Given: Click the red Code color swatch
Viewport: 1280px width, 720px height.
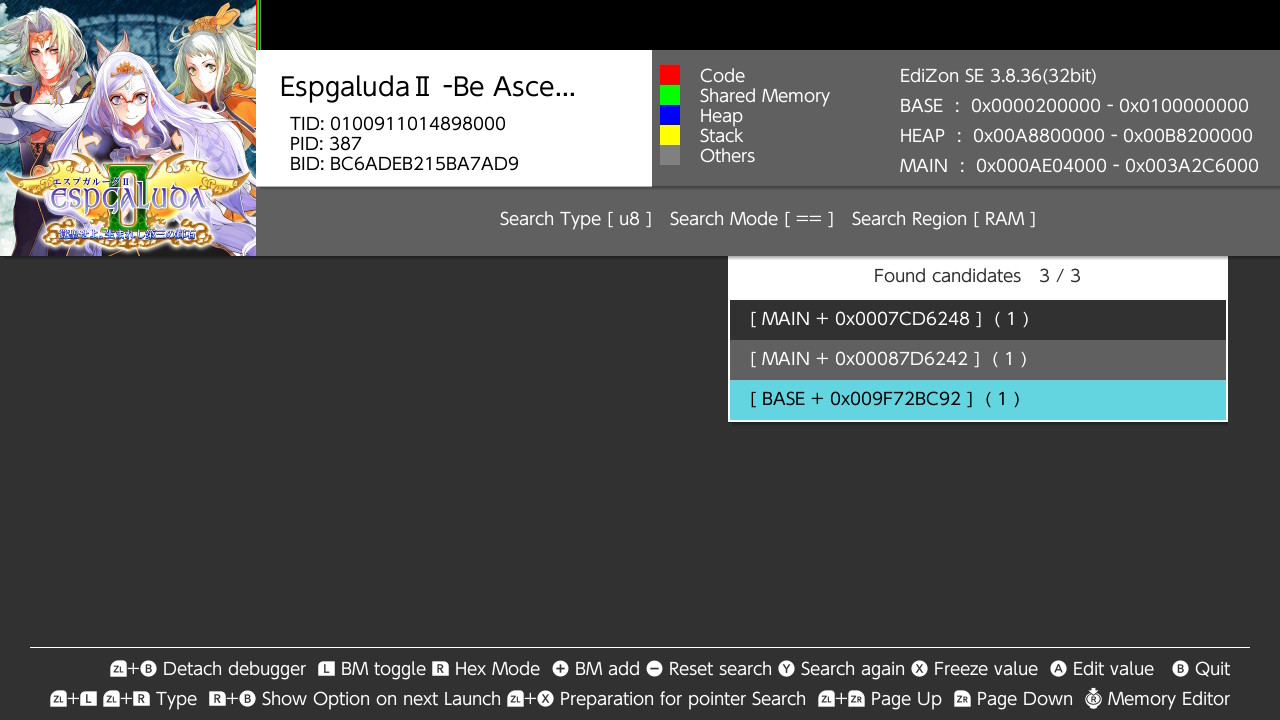Looking at the screenshot, I should (670, 75).
